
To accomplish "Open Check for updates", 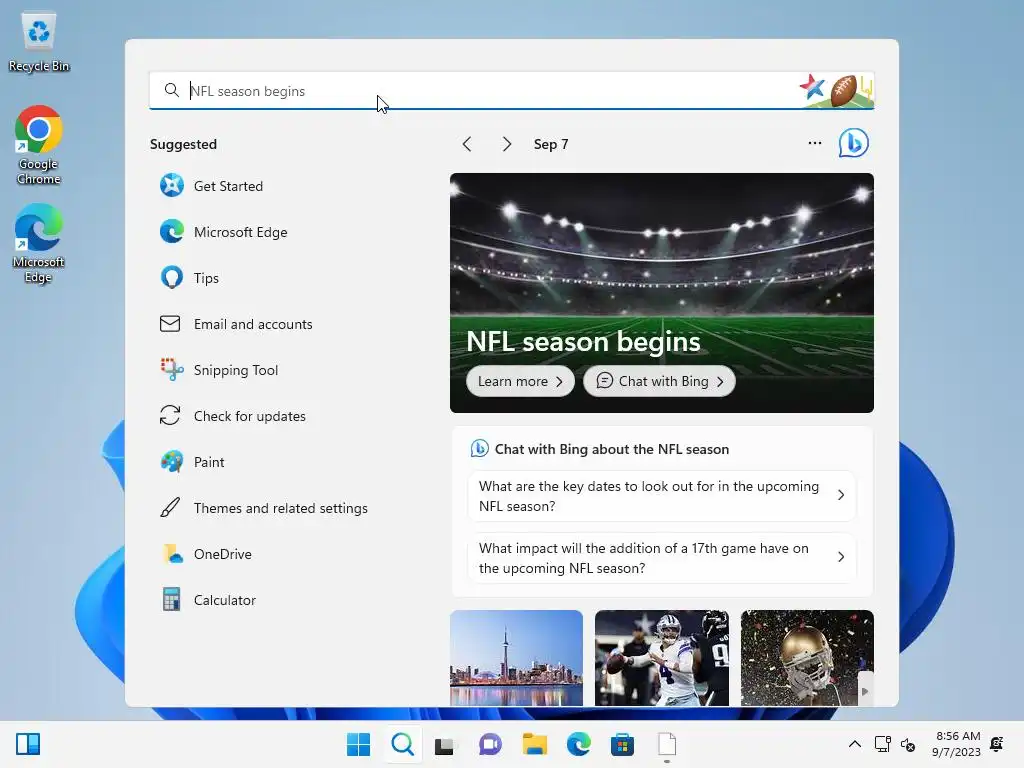I will tap(232, 416).
